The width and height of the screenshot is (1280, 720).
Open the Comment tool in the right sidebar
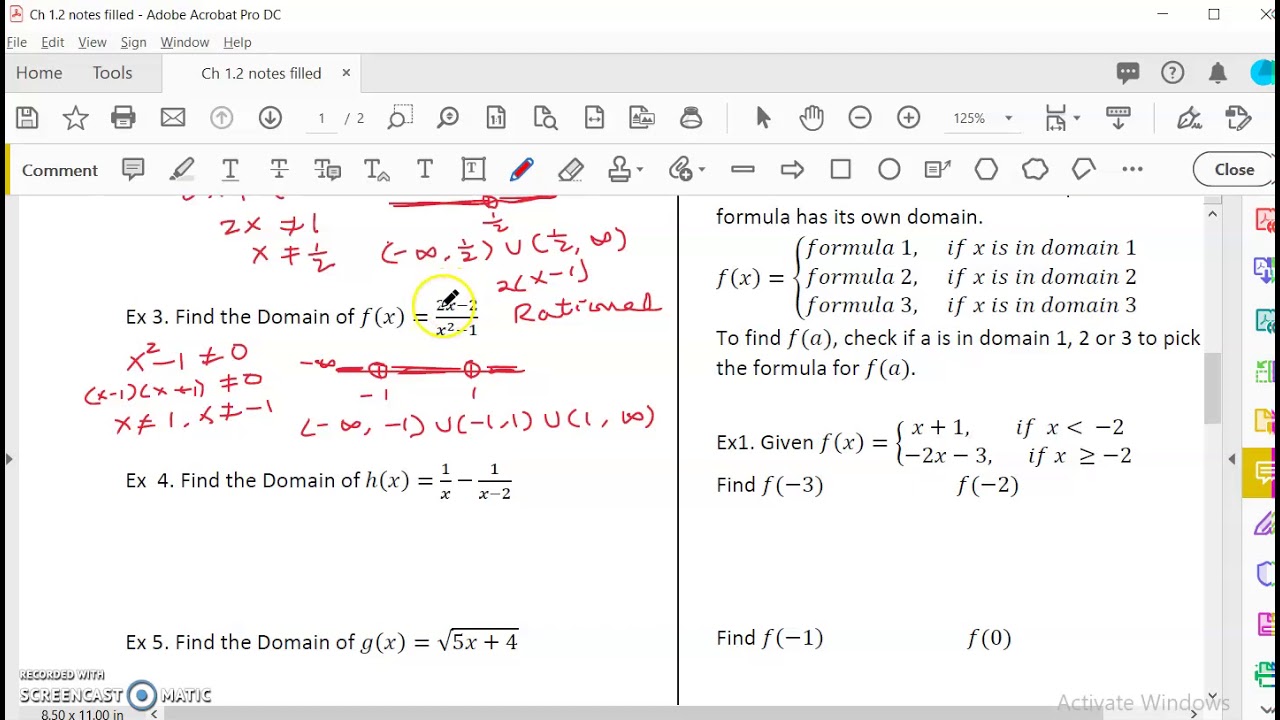[x=1261, y=473]
